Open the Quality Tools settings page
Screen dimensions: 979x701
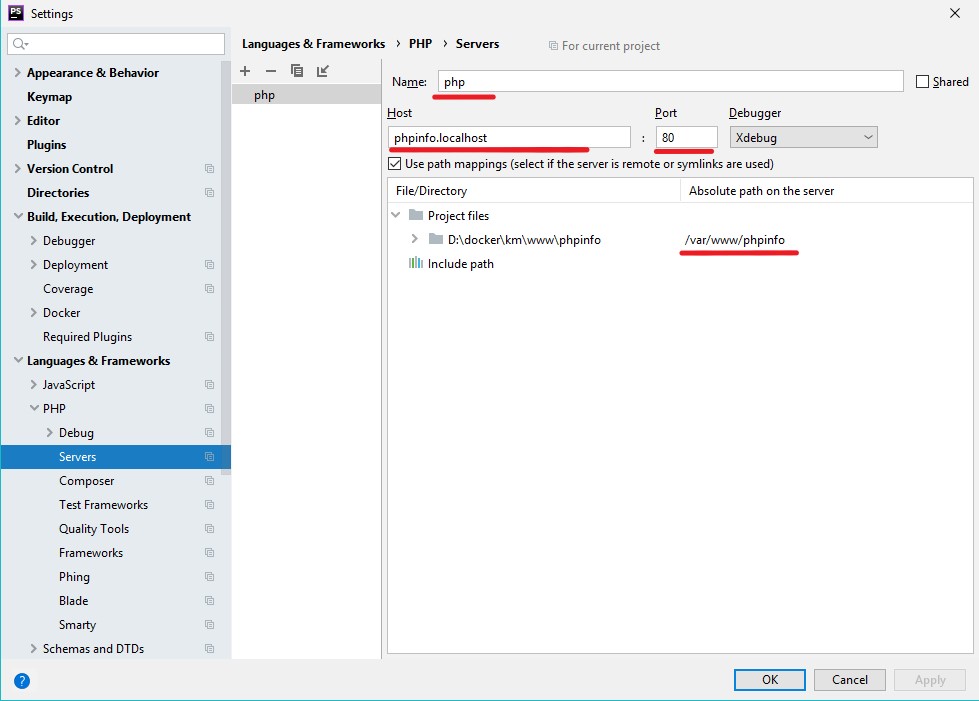click(94, 529)
